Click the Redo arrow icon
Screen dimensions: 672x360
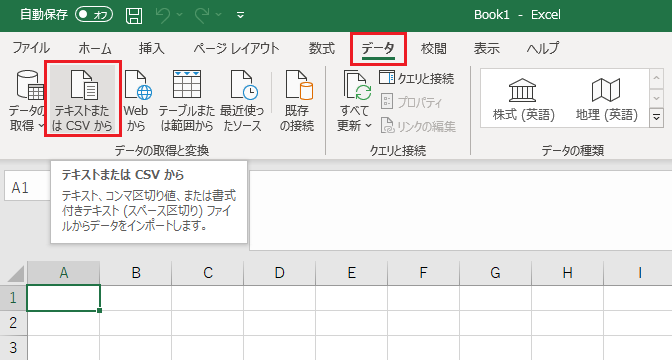click(x=202, y=15)
